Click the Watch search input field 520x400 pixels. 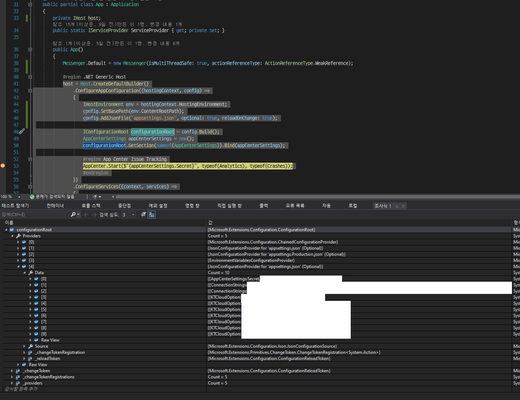pyautogui.click(x=35, y=215)
